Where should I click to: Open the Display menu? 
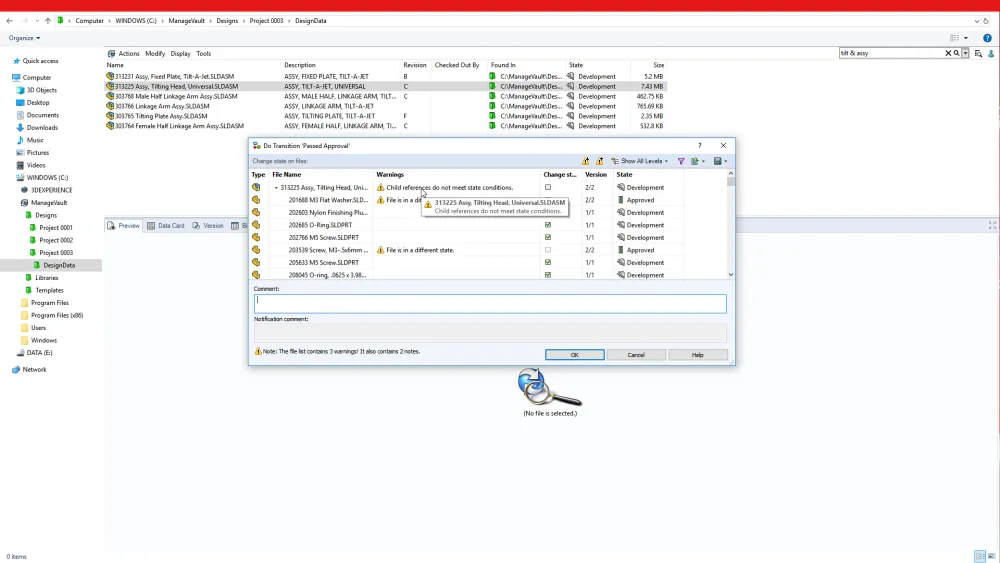180,54
